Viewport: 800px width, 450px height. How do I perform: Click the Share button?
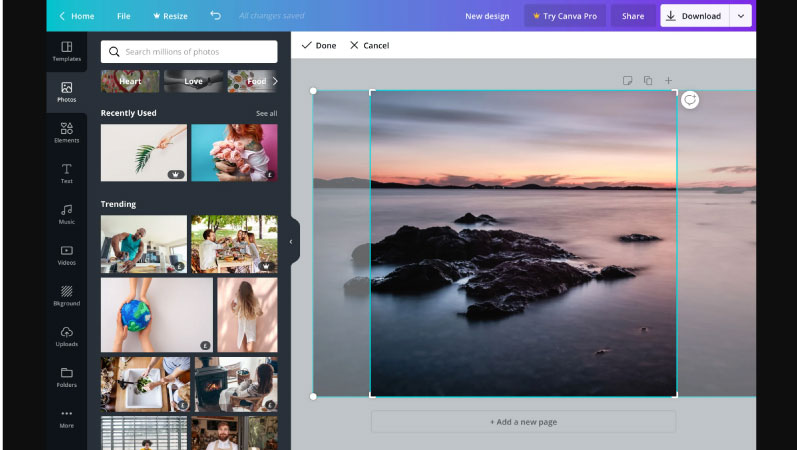(x=633, y=16)
